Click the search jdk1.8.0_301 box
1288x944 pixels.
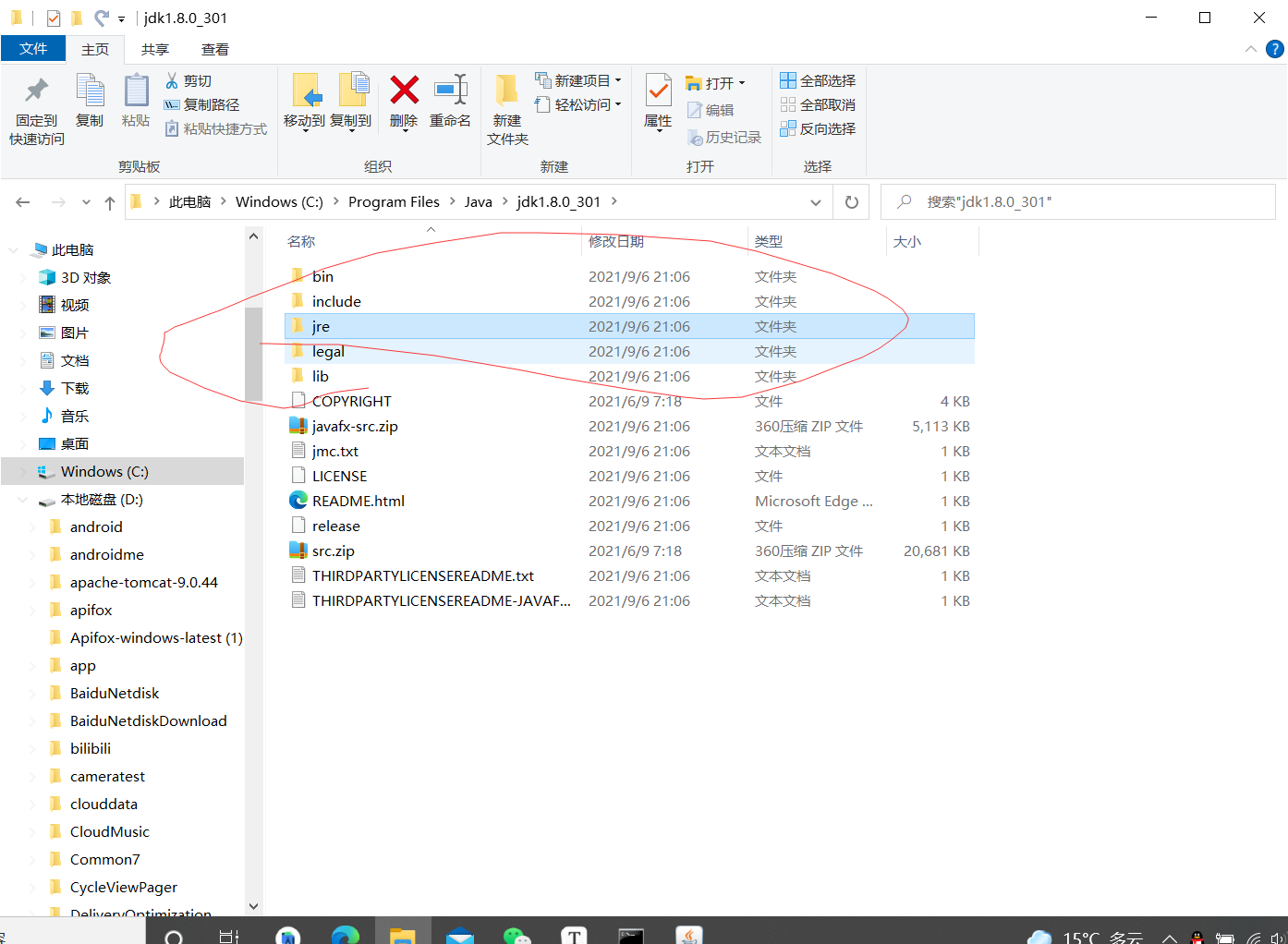[1079, 202]
